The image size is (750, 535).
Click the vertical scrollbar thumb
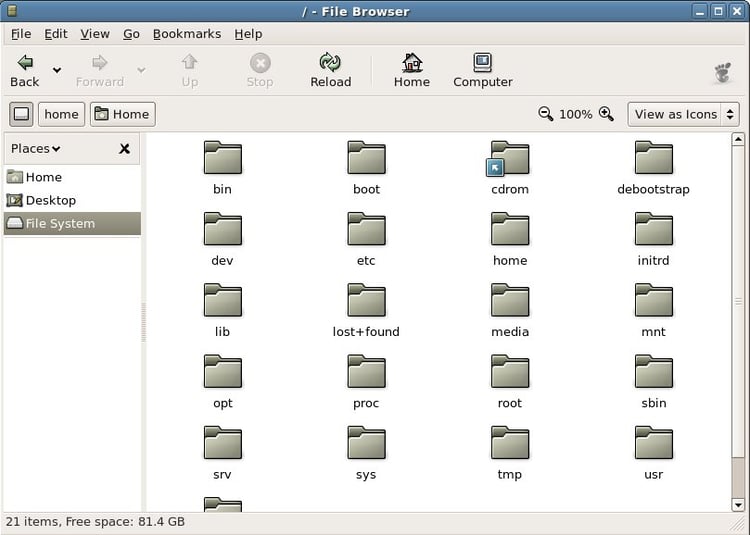(x=738, y=301)
